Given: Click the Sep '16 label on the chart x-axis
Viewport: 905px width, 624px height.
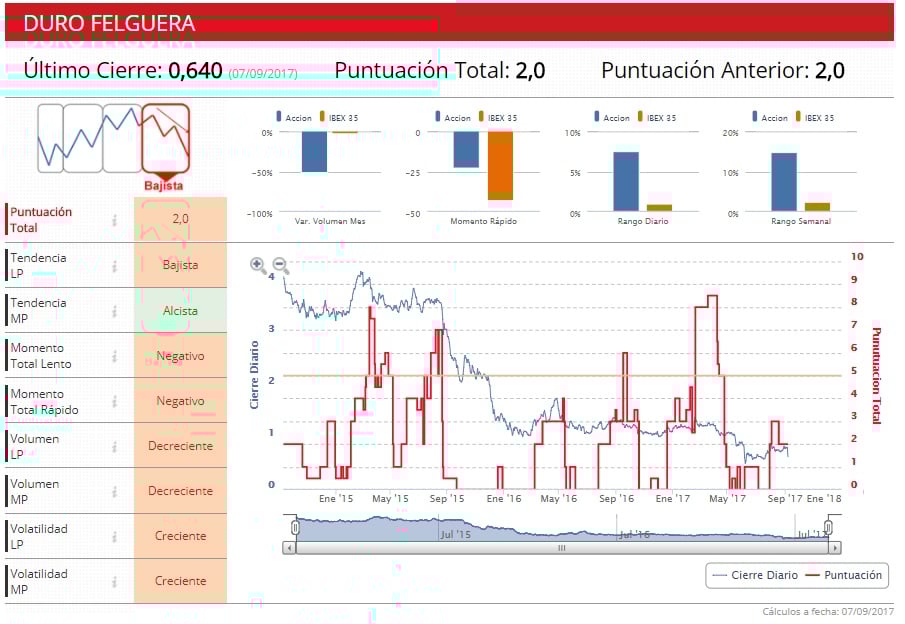Looking at the screenshot, I should [616, 498].
